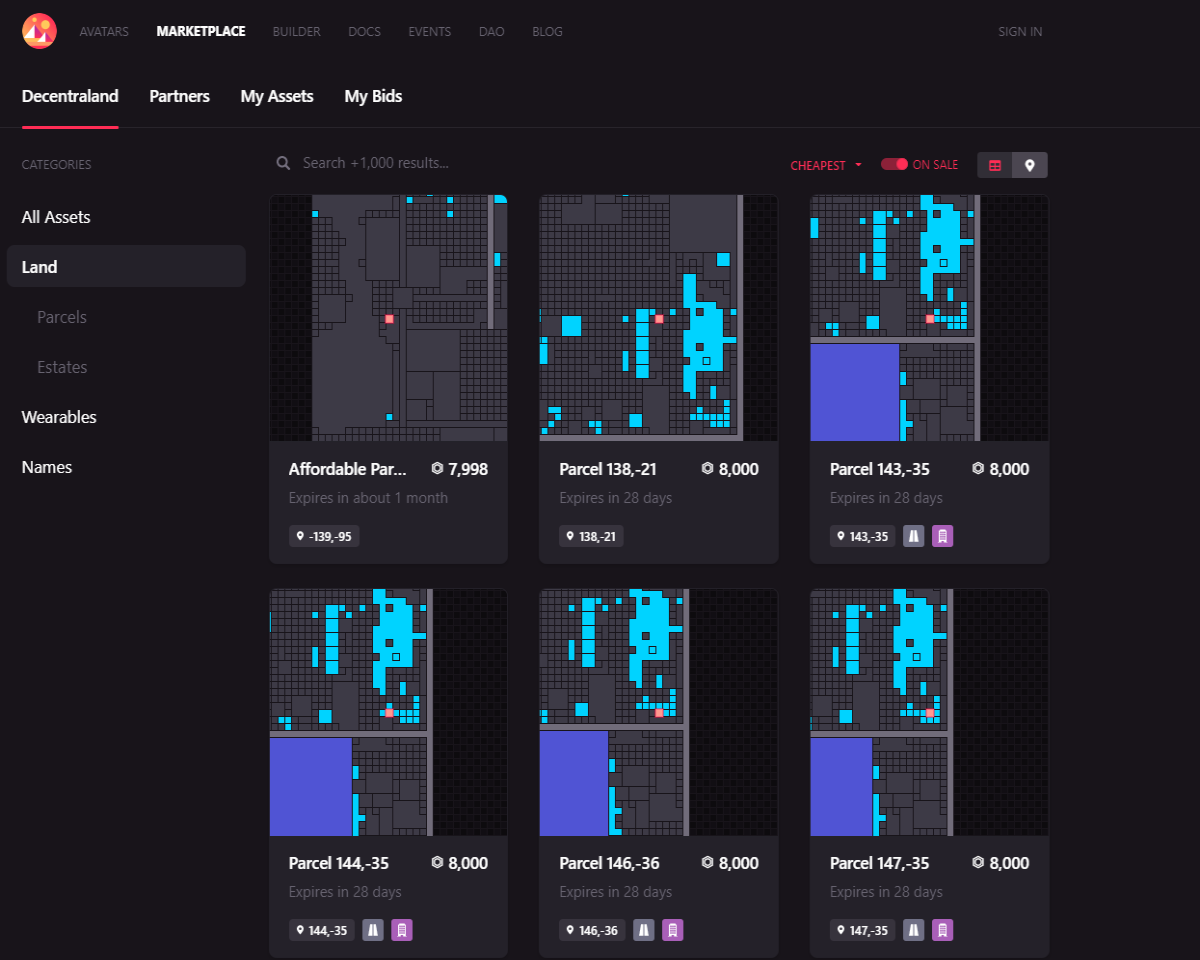
Task: Switch to grid view icon
Action: point(995,165)
